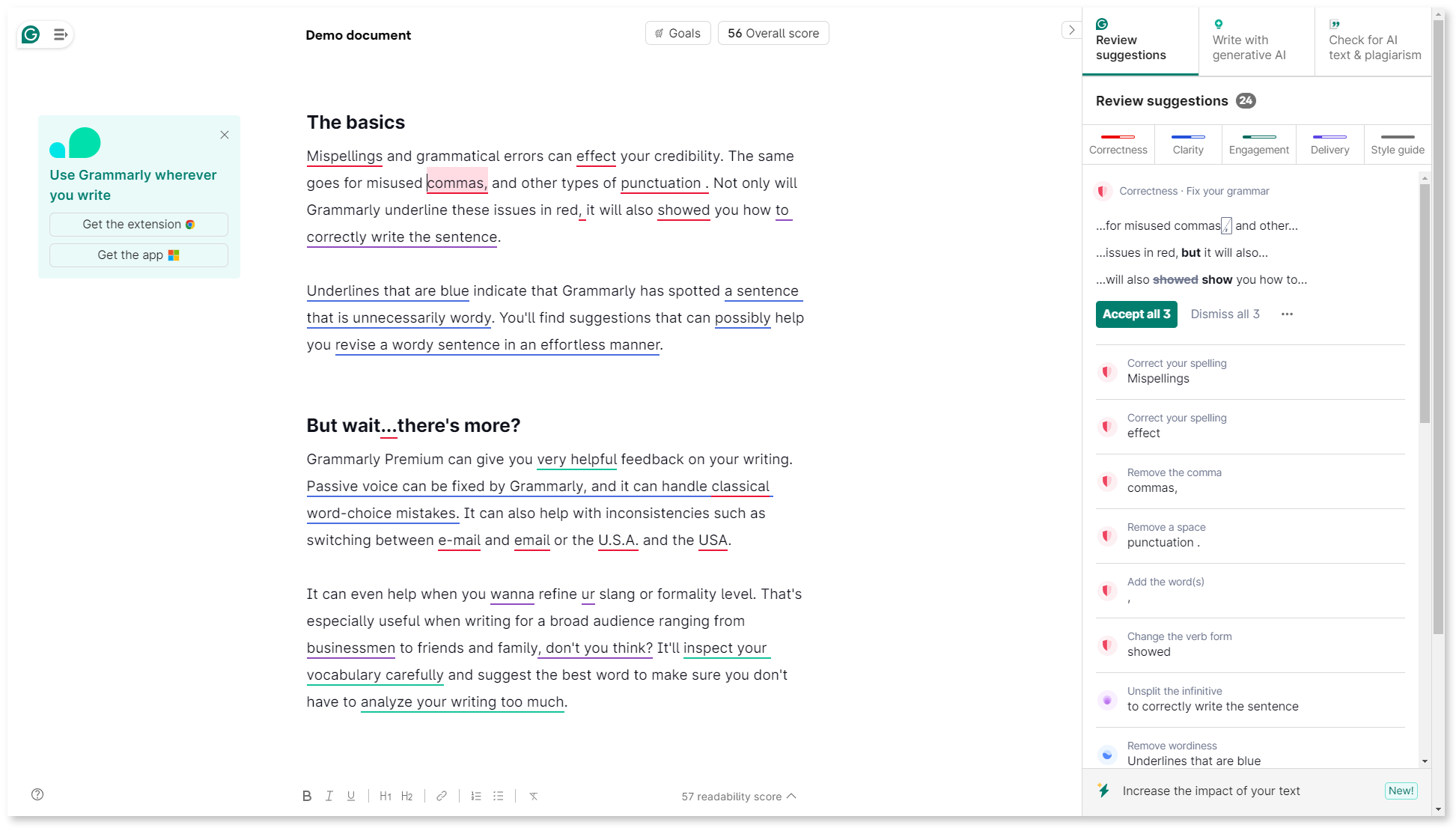Open the effect spelling suggestion
1456x828 pixels.
(x=1250, y=427)
